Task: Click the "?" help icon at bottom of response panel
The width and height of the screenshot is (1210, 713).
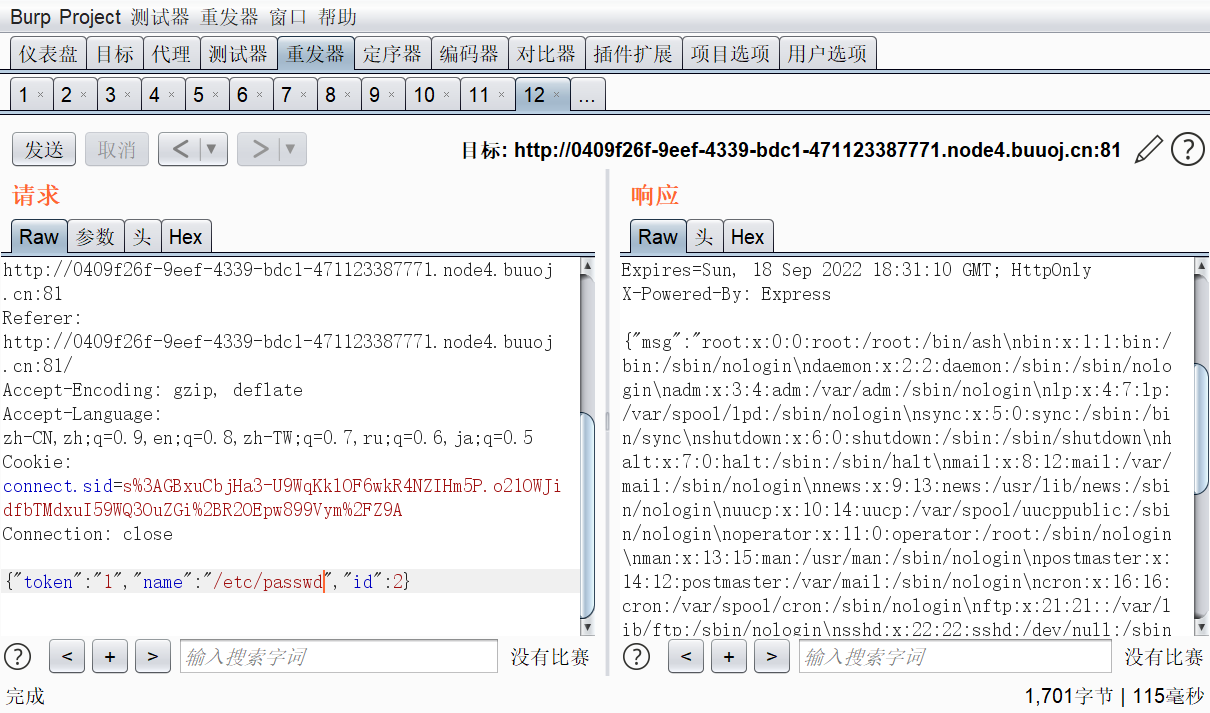Action: (636, 656)
